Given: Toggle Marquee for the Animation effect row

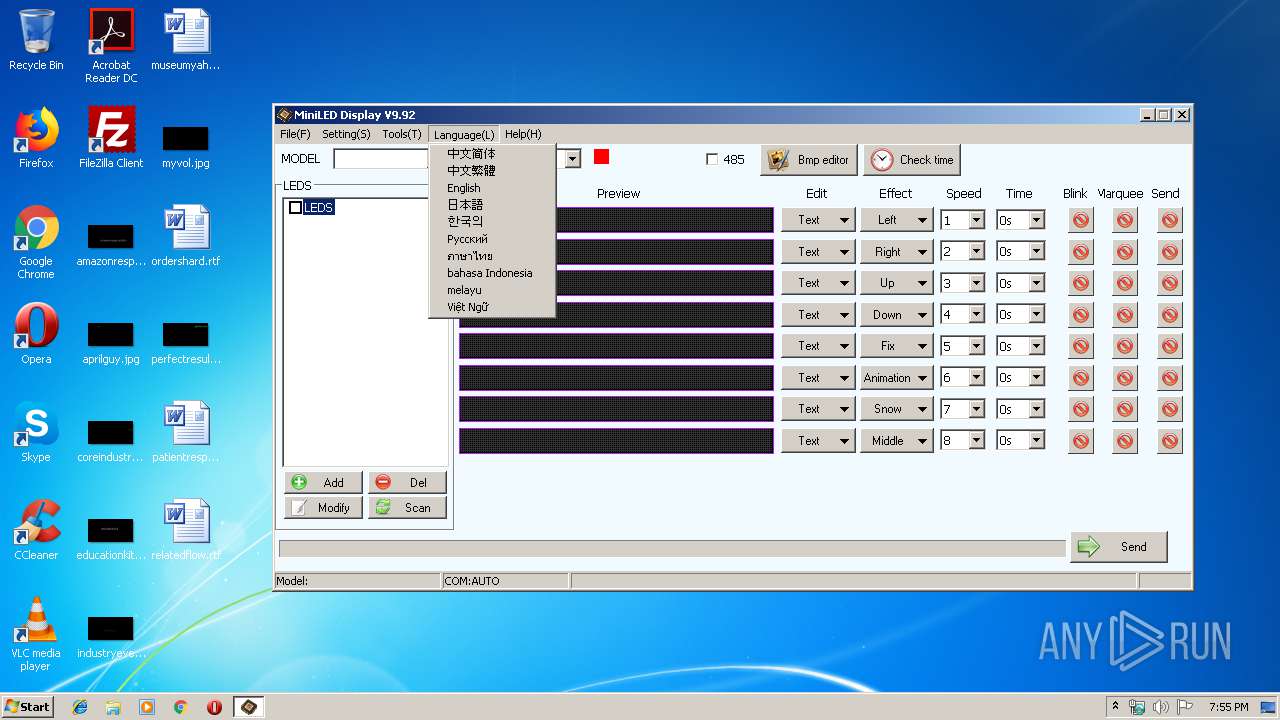Looking at the screenshot, I should click(1125, 378).
